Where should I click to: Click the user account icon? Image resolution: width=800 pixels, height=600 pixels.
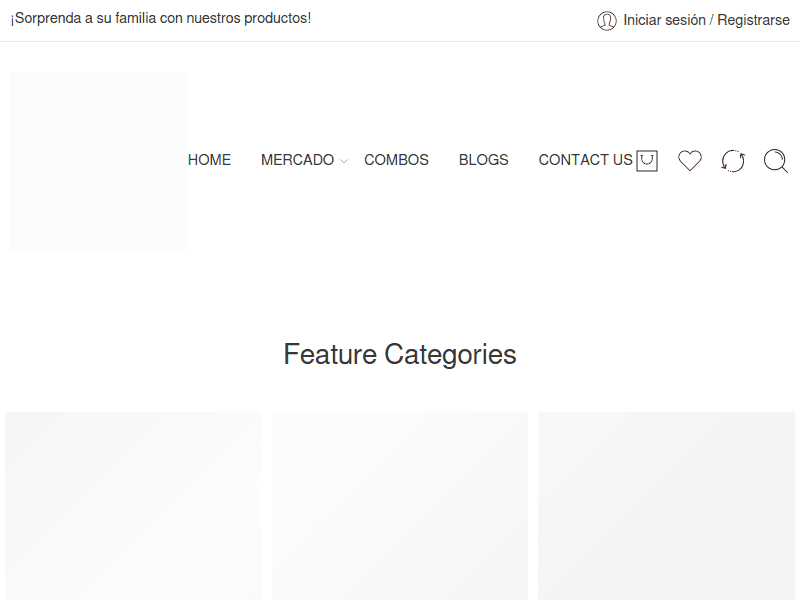[x=607, y=20]
